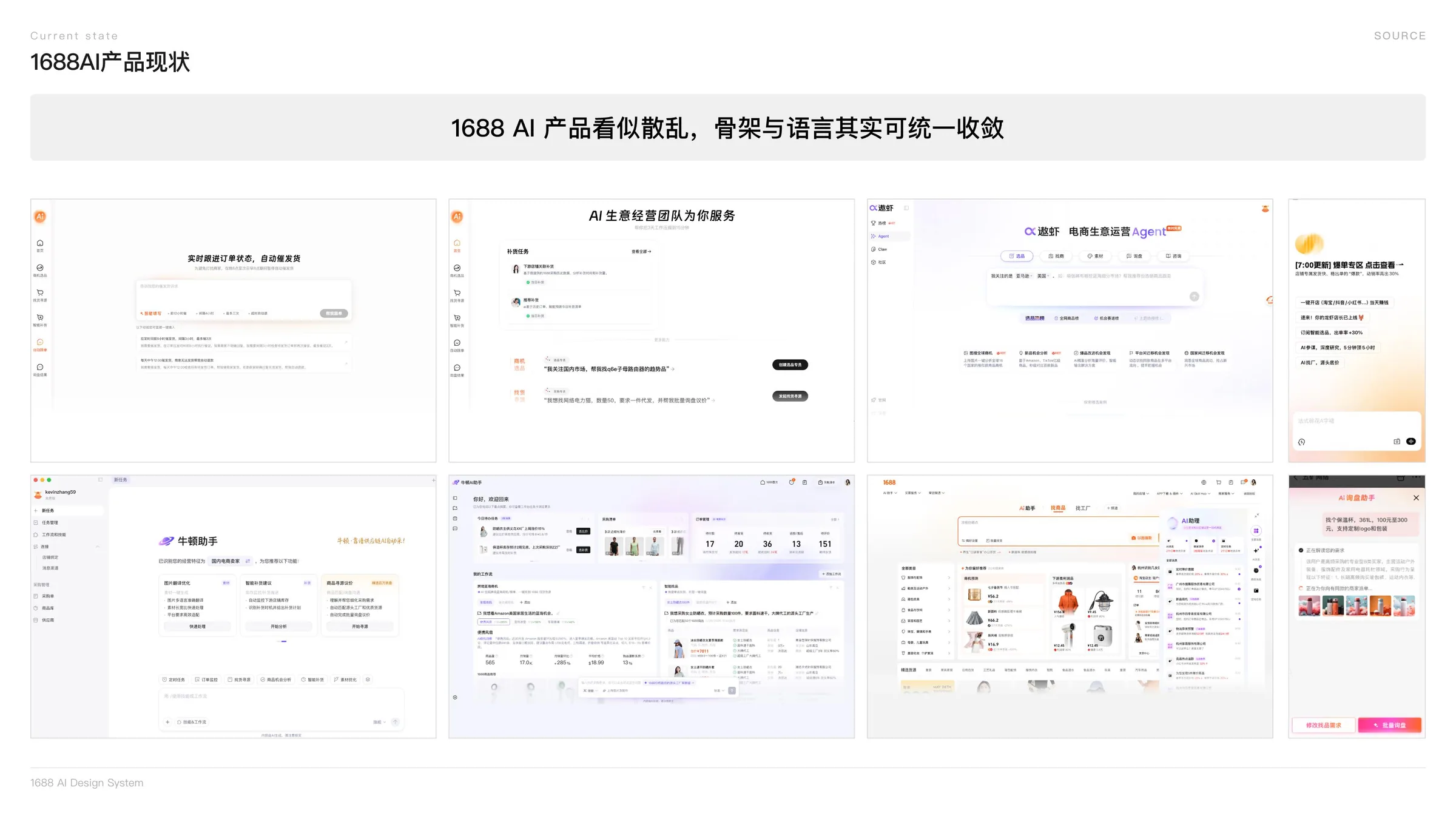Select the 找商 tab in 邀虾 window
This screenshot has height=819, width=1456.
1056,256
